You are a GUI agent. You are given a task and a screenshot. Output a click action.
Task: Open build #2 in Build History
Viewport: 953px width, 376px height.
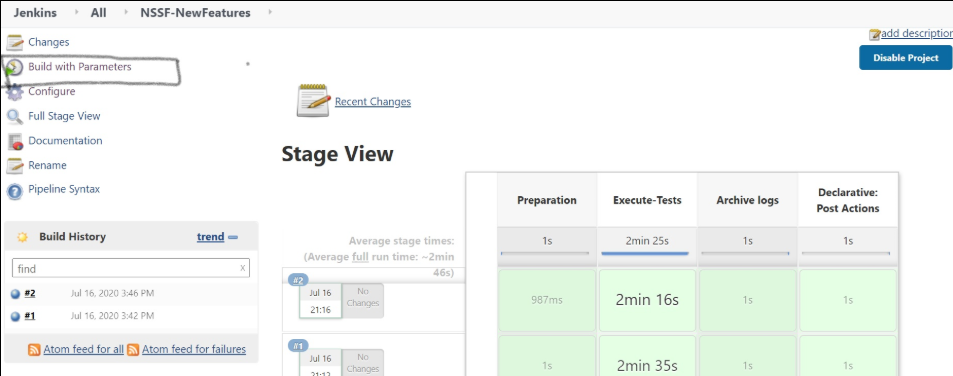30,293
